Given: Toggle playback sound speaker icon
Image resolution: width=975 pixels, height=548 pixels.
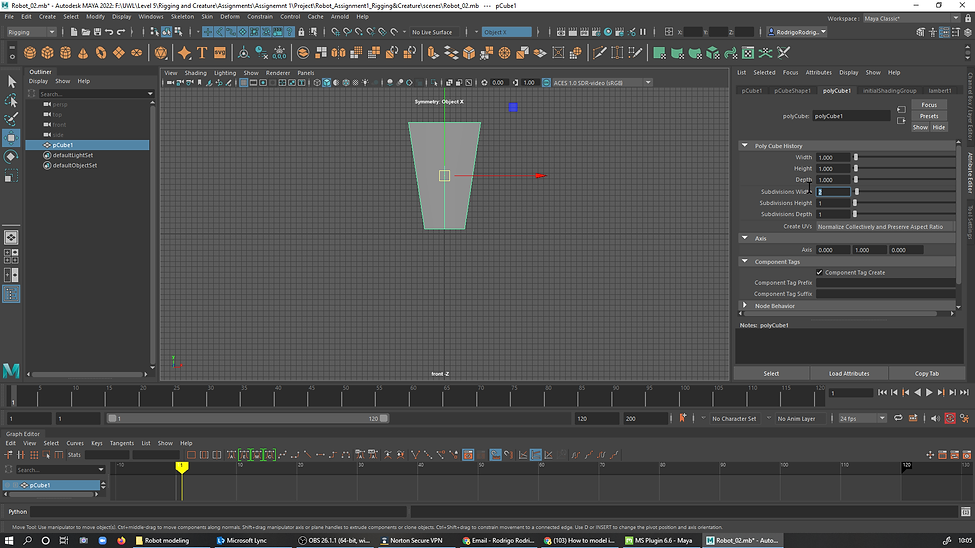Looking at the screenshot, I should tap(935, 419).
